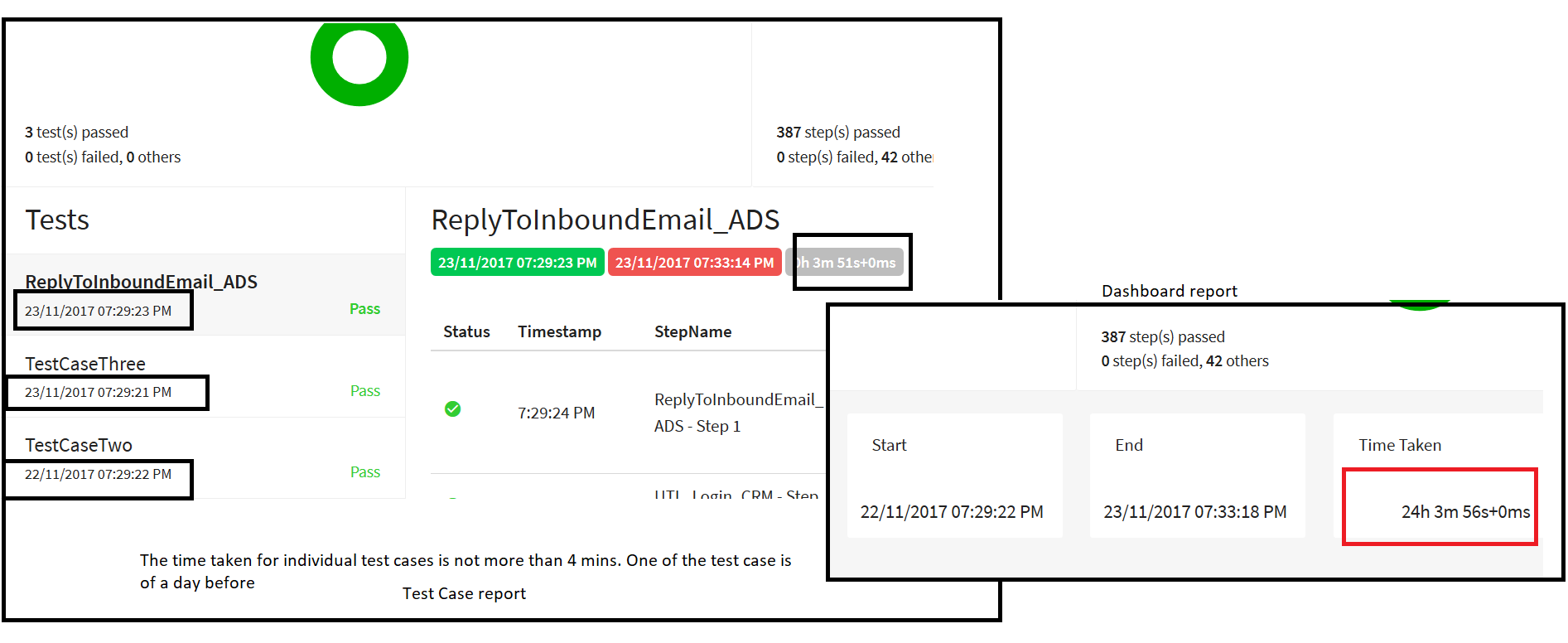The height and width of the screenshot is (643, 1568).
Task: Click the Time Taken card in the dashboard
Action: pyautogui.click(x=1439, y=476)
